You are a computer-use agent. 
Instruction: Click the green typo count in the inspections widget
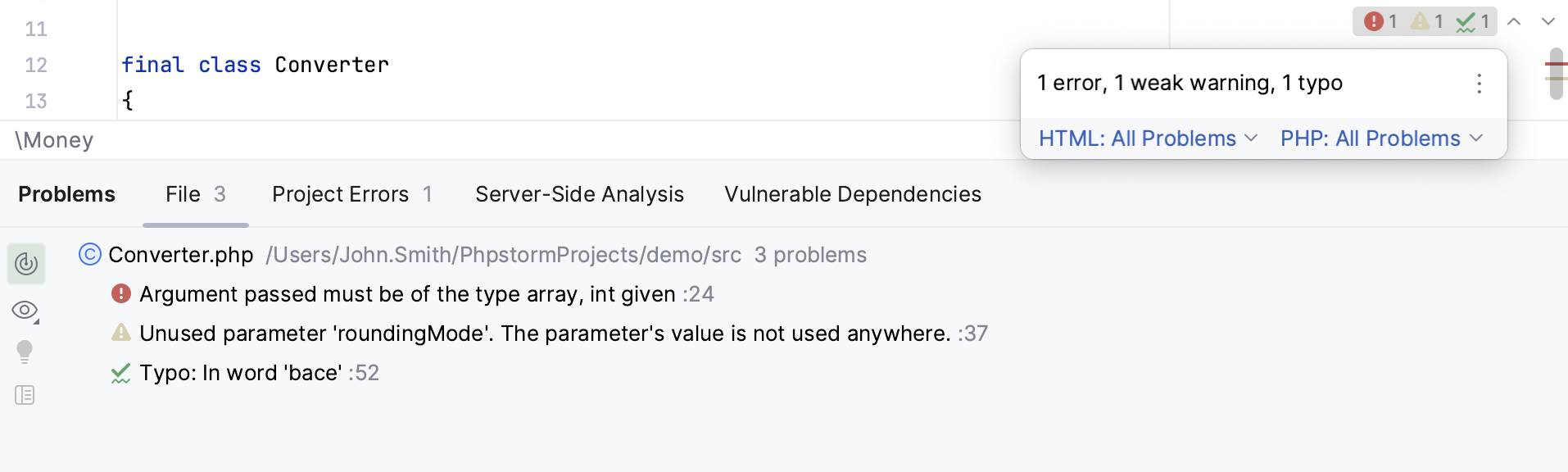point(1475,21)
